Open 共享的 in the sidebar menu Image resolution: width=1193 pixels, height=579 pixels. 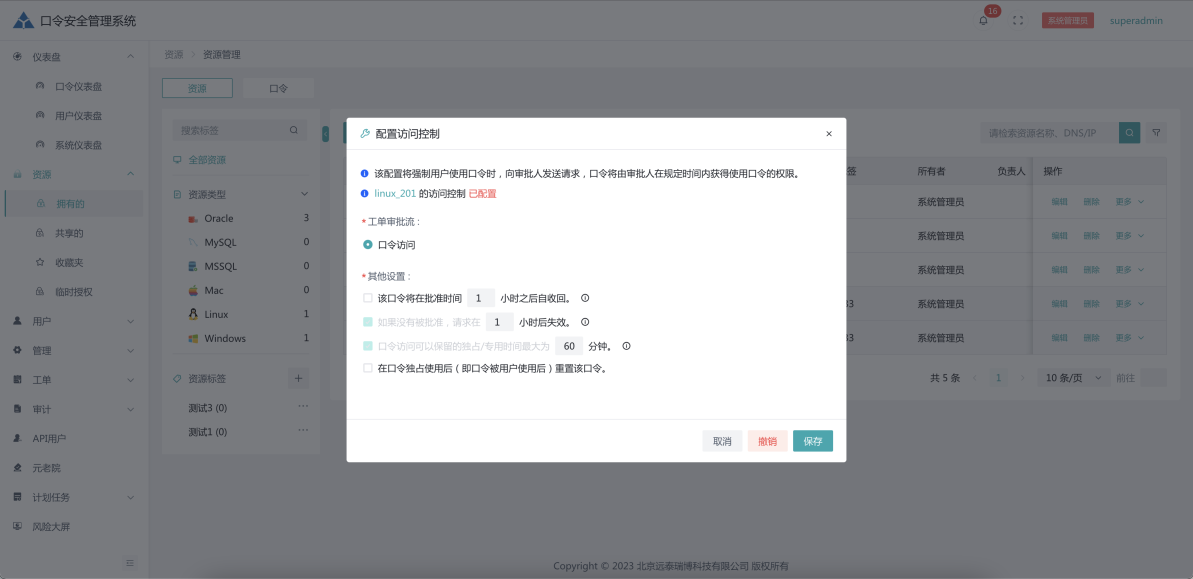click(x=69, y=233)
